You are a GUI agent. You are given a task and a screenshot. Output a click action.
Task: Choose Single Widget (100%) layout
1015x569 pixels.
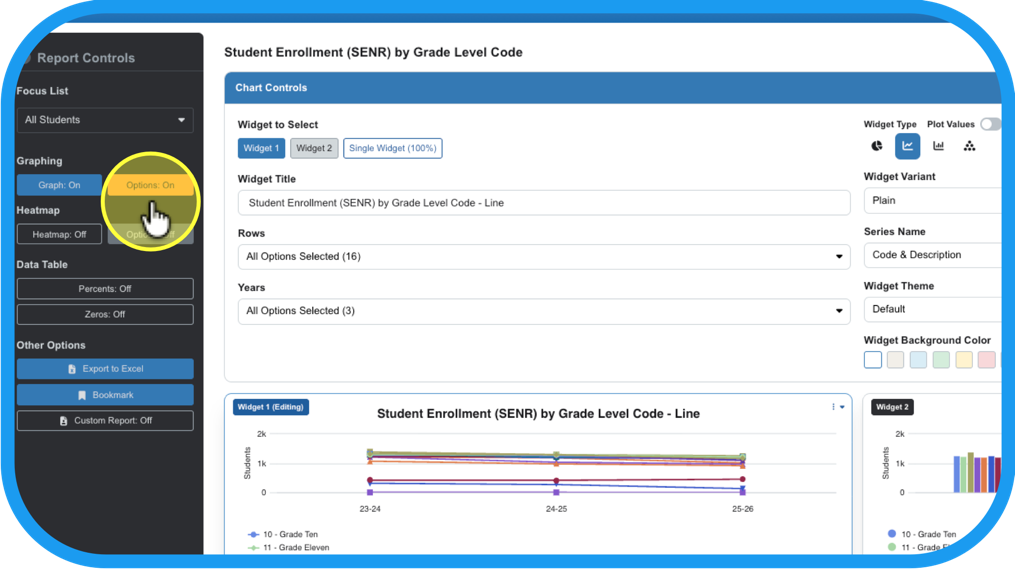pyautogui.click(x=392, y=148)
